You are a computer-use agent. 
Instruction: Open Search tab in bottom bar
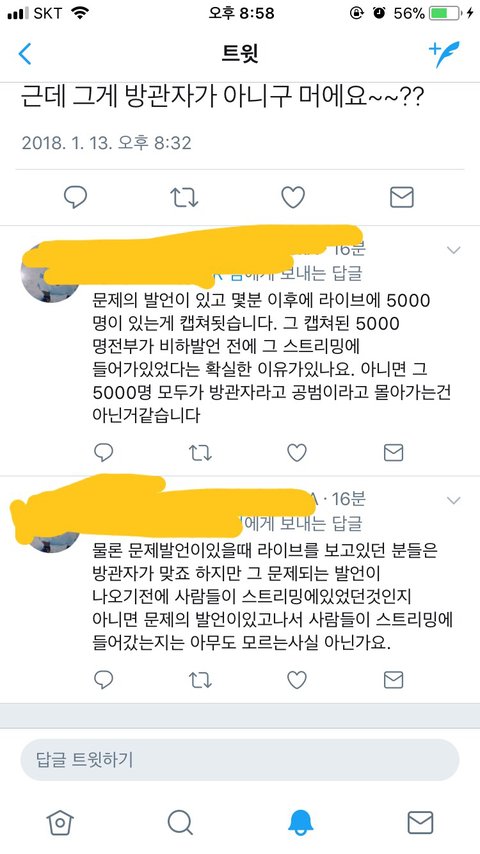pyautogui.click(x=180, y=822)
